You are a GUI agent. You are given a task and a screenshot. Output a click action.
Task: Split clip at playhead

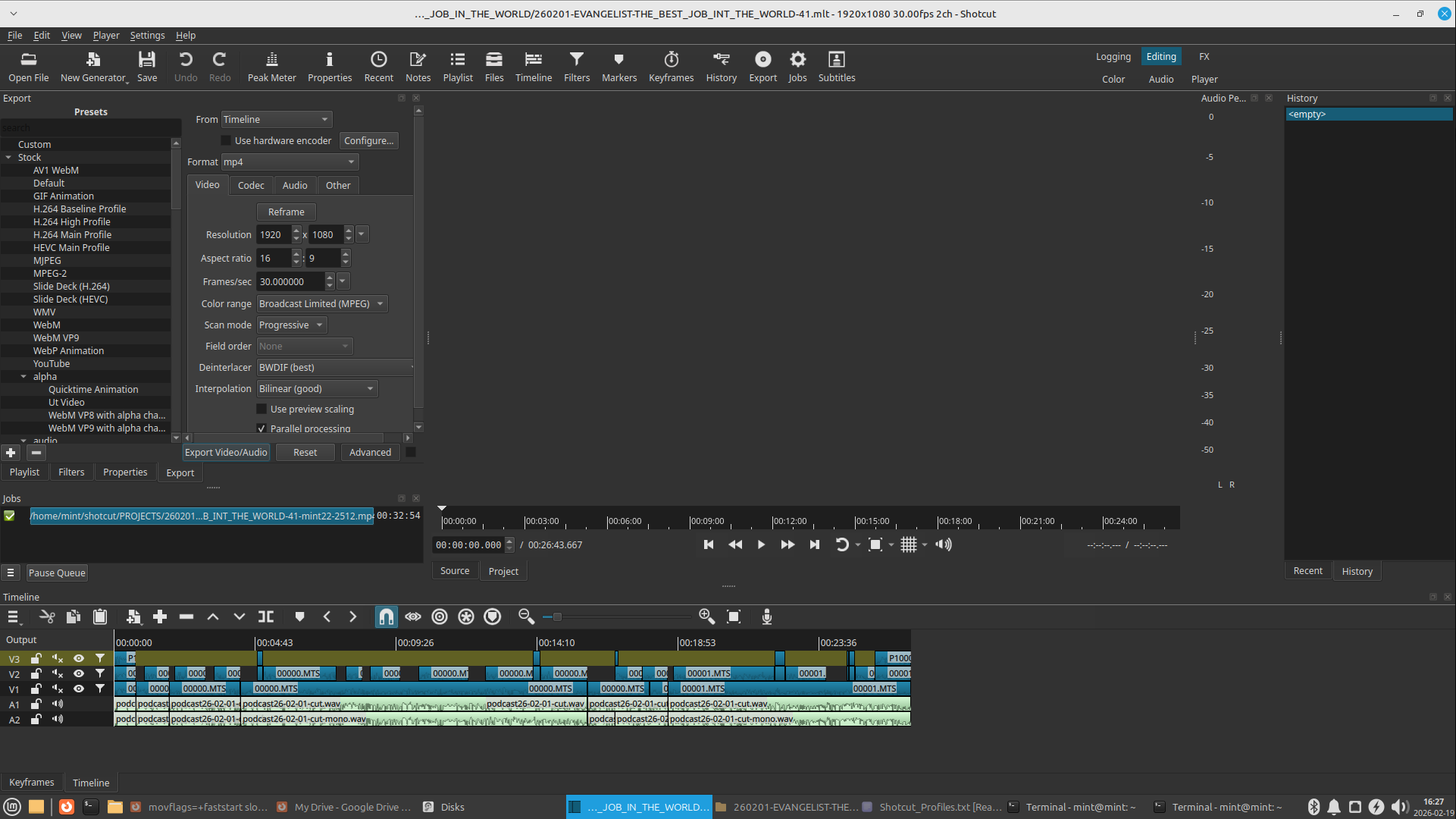pyautogui.click(x=266, y=617)
